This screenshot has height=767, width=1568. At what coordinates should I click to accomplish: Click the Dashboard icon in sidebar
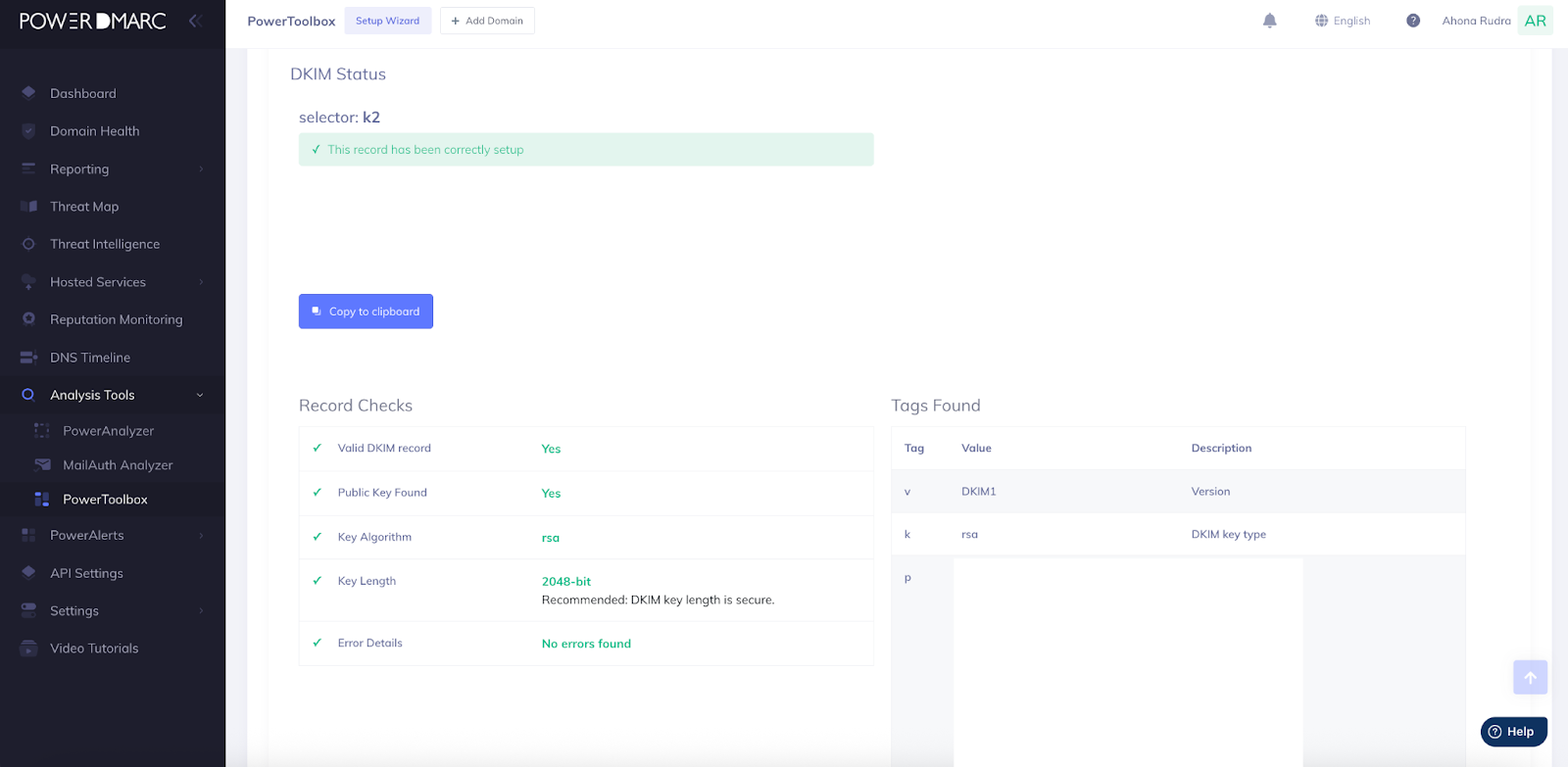(x=28, y=93)
